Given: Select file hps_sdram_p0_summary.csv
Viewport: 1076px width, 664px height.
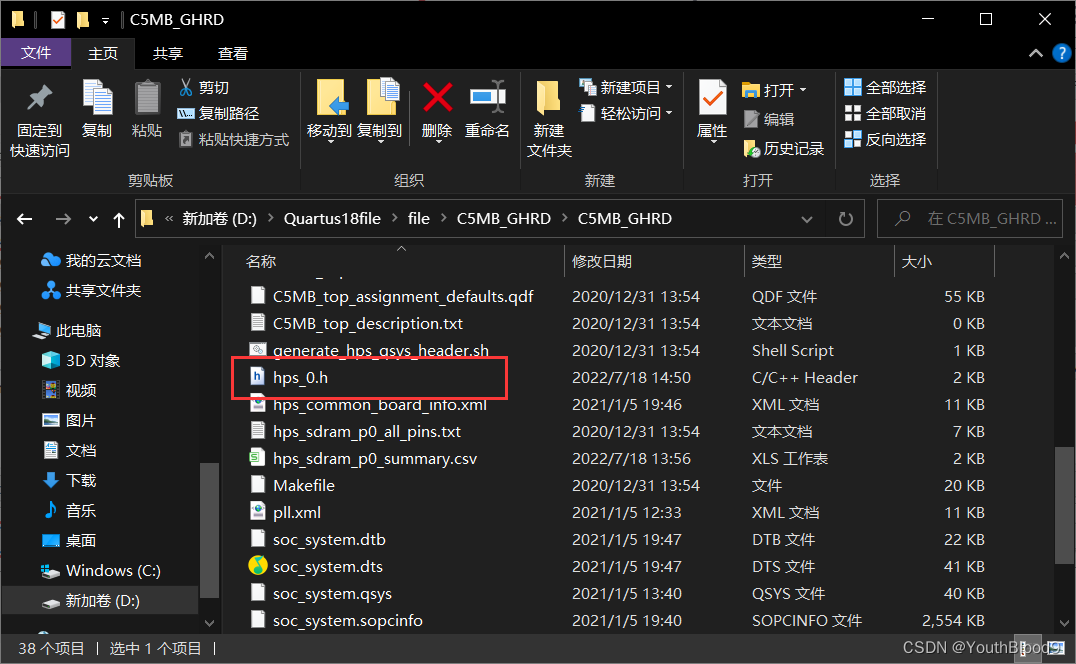Looking at the screenshot, I should [375, 458].
